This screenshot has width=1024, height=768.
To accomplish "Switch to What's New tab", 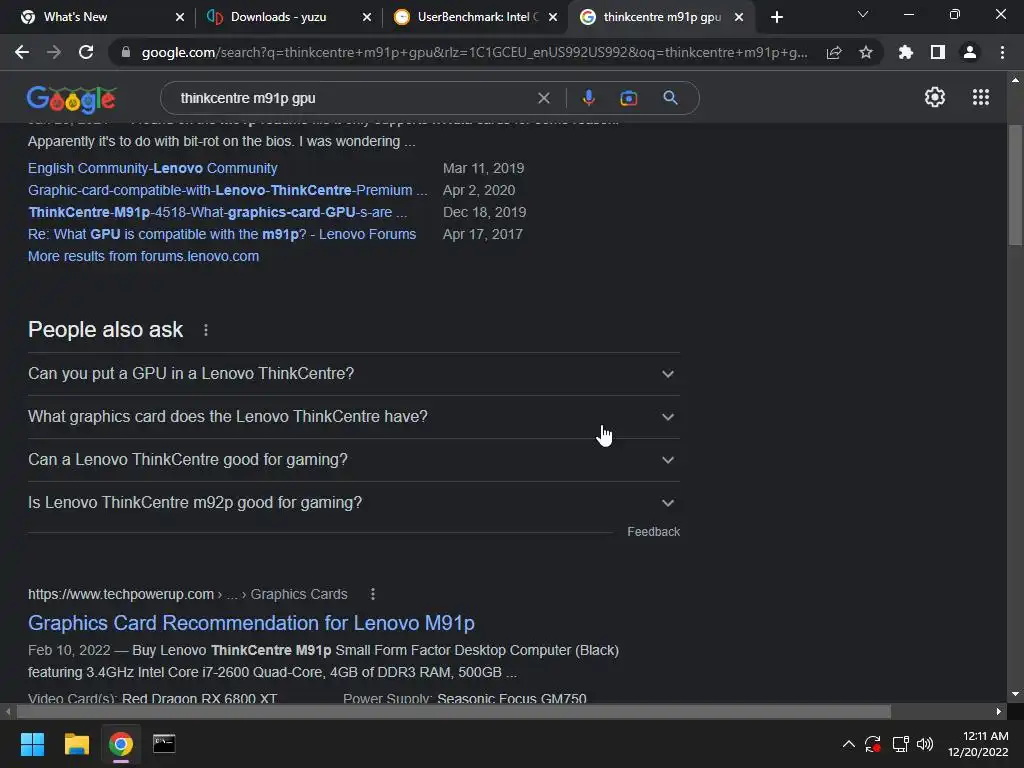I will click(x=98, y=17).
